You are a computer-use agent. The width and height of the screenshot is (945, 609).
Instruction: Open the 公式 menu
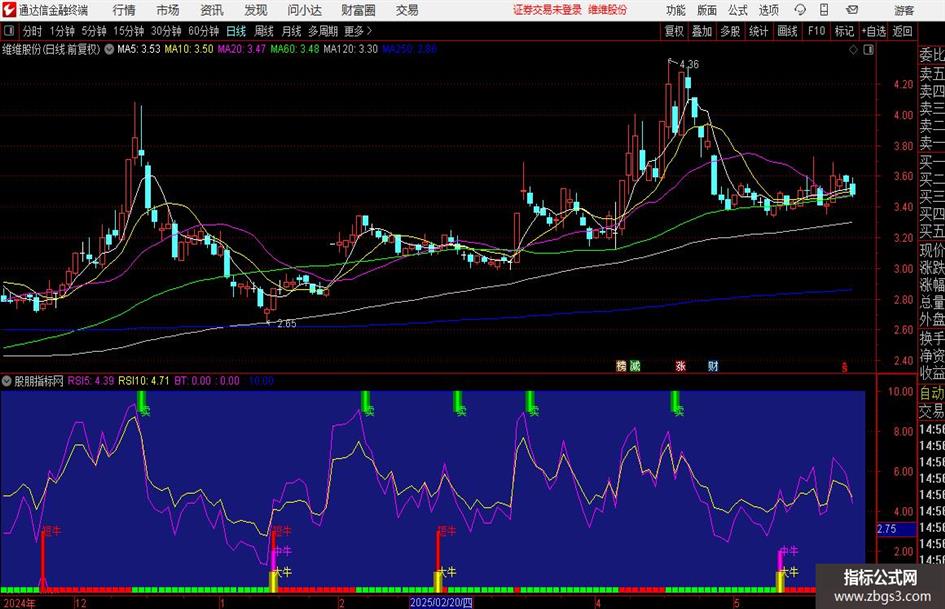tap(737, 10)
